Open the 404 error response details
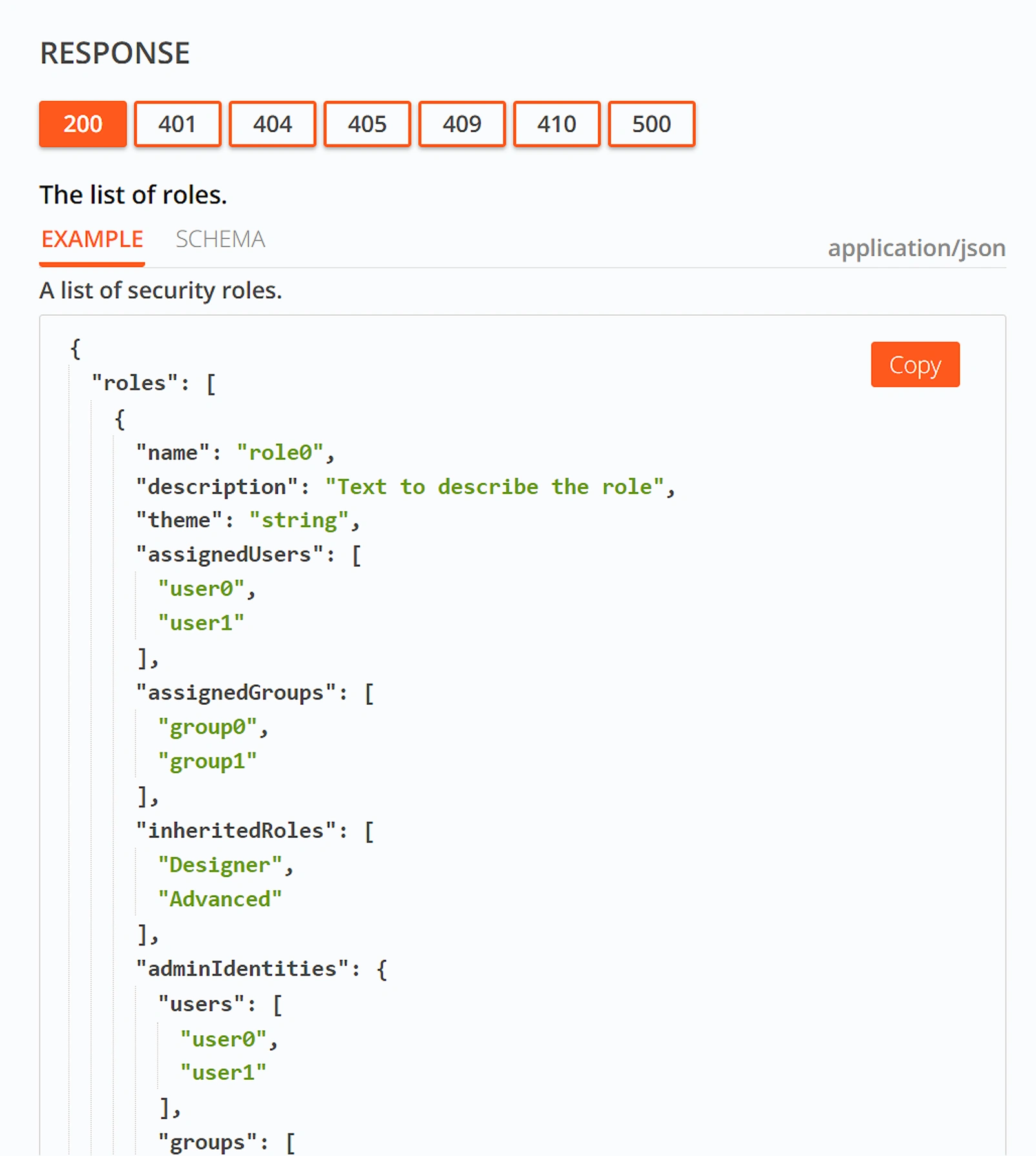 [272, 124]
